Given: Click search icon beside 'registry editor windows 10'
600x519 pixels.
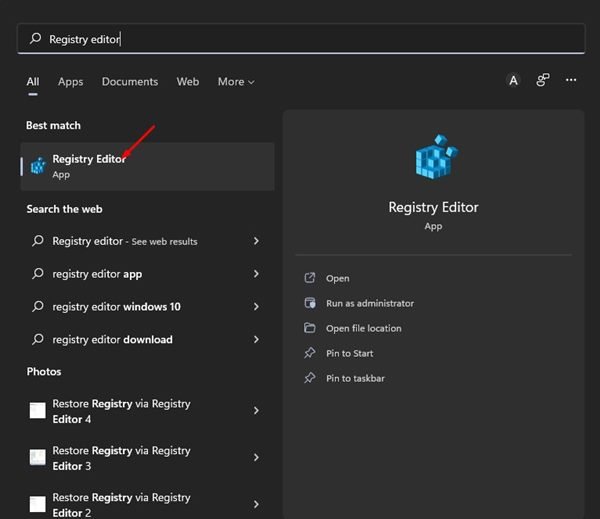Looking at the screenshot, I should tap(38, 306).
